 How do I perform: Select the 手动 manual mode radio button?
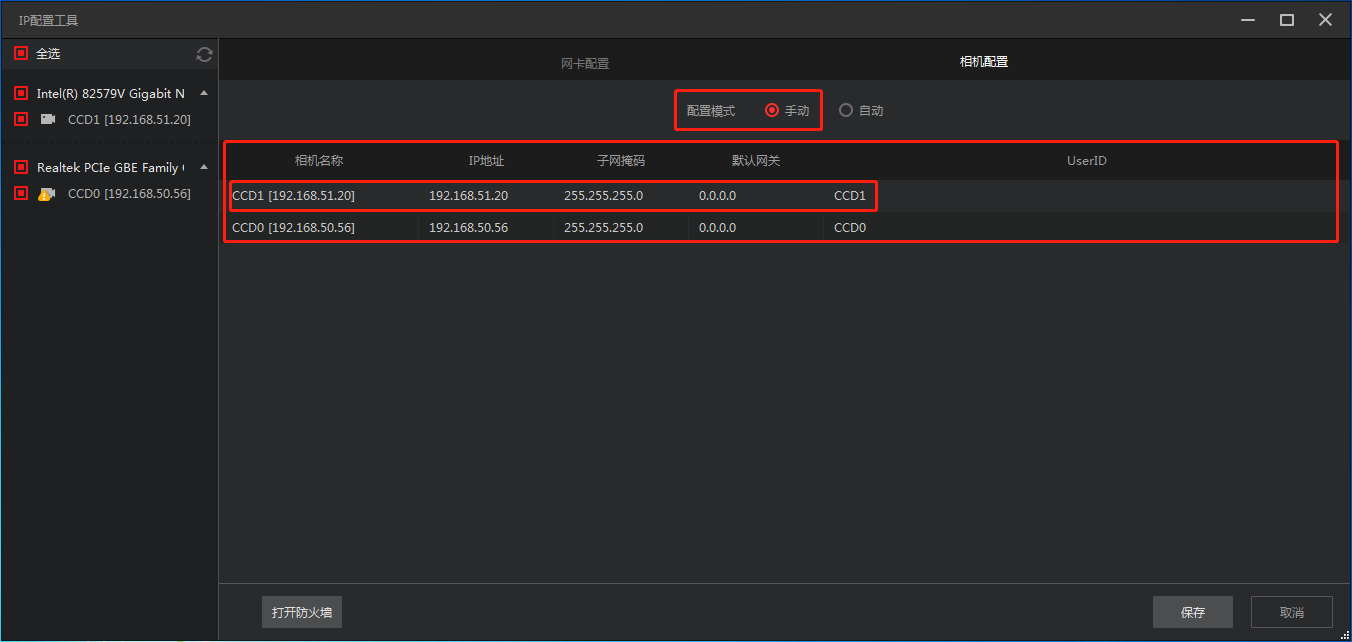[772, 111]
